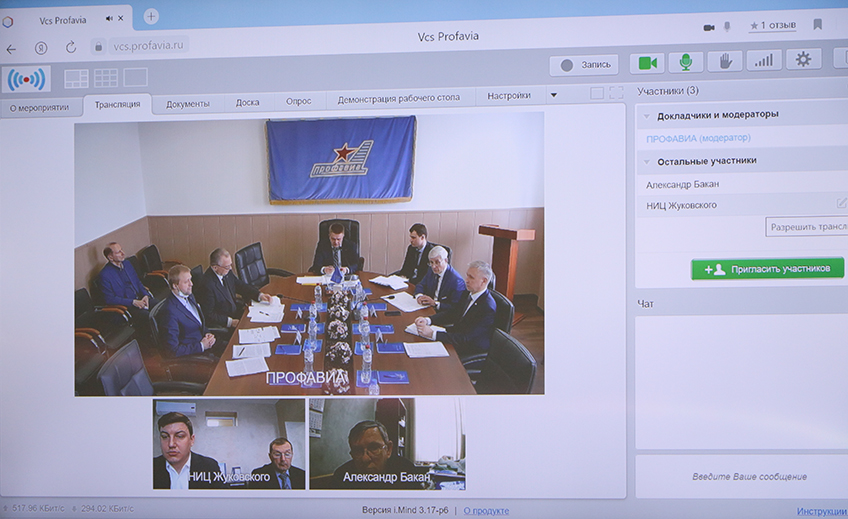The image size is (848, 519).
Task: Open the gear settings icon
Action: 803,59
